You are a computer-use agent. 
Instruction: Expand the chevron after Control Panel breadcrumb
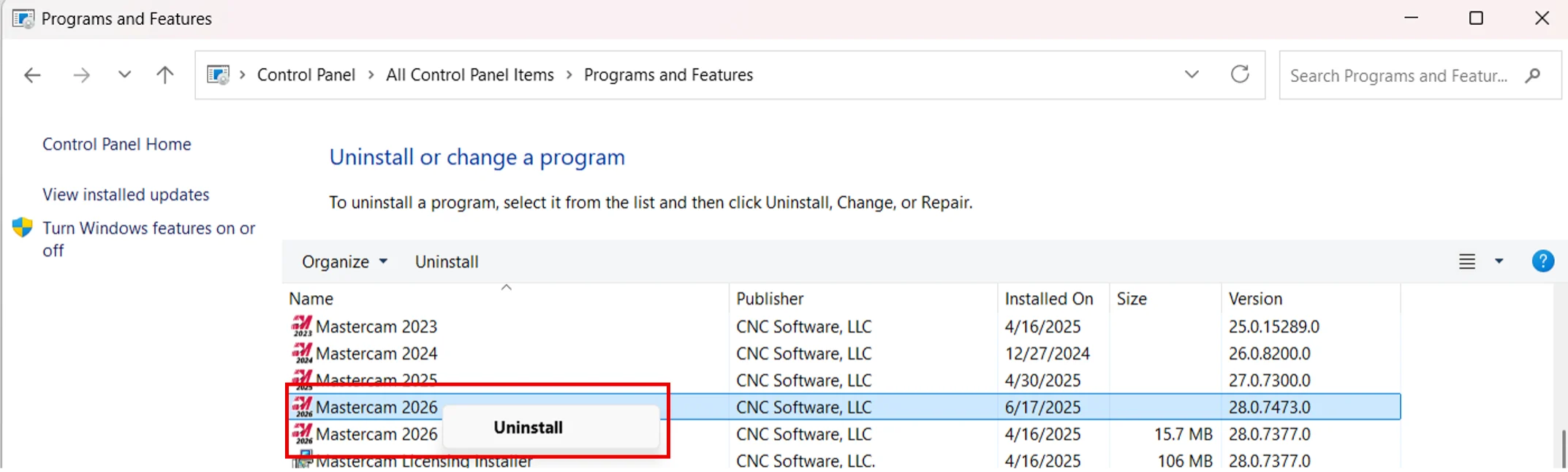[x=371, y=75]
